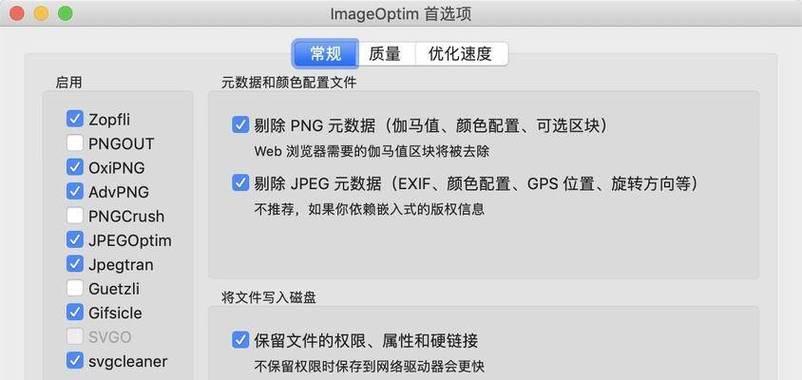Uncheck 剔除 JPEG 元数据 option
This screenshot has width=802, height=380.
pos(240,183)
